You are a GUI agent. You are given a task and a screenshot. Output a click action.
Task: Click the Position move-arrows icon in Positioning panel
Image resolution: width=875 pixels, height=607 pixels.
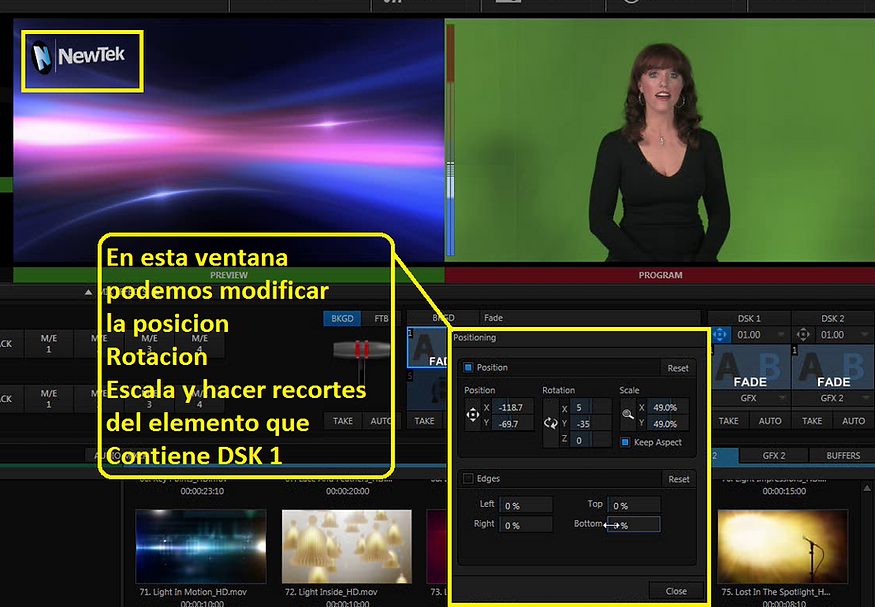(x=473, y=415)
